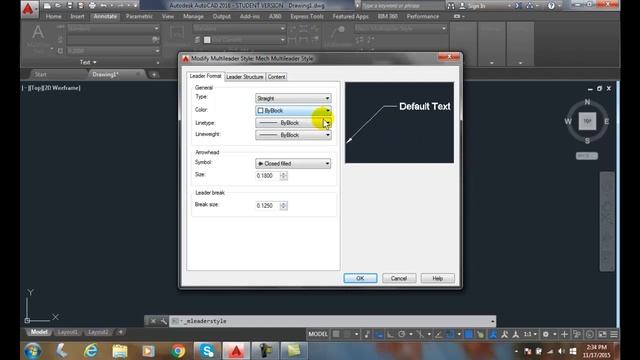This screenshot has width=640, height=360.
Task: Open File Explorer from the taskbar
Action: tap(120, 351)
